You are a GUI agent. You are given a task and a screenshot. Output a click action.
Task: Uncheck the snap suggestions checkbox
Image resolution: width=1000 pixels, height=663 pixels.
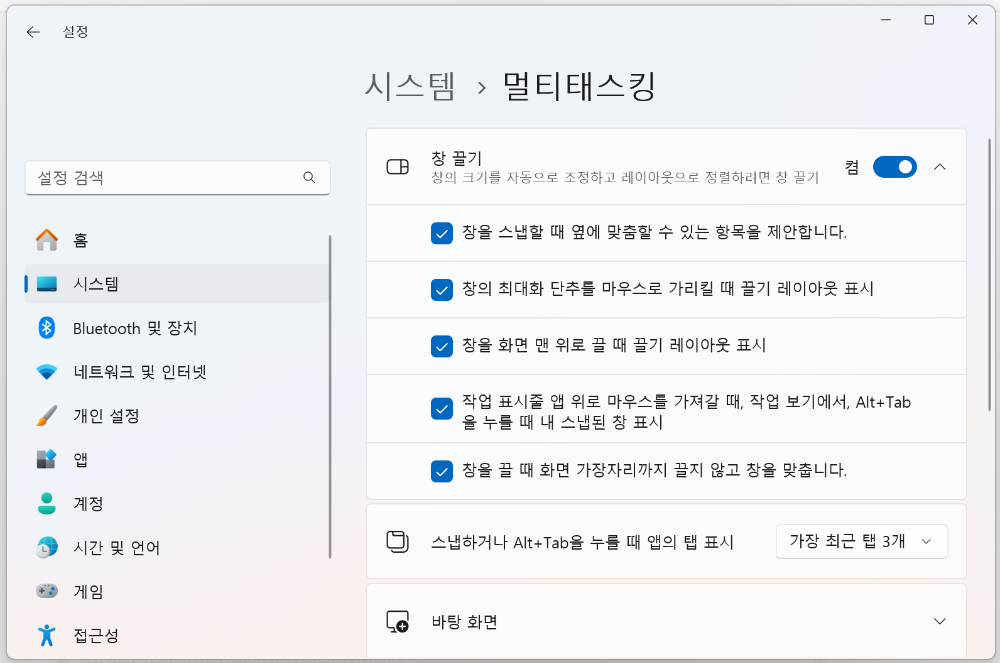pos(441,233)
